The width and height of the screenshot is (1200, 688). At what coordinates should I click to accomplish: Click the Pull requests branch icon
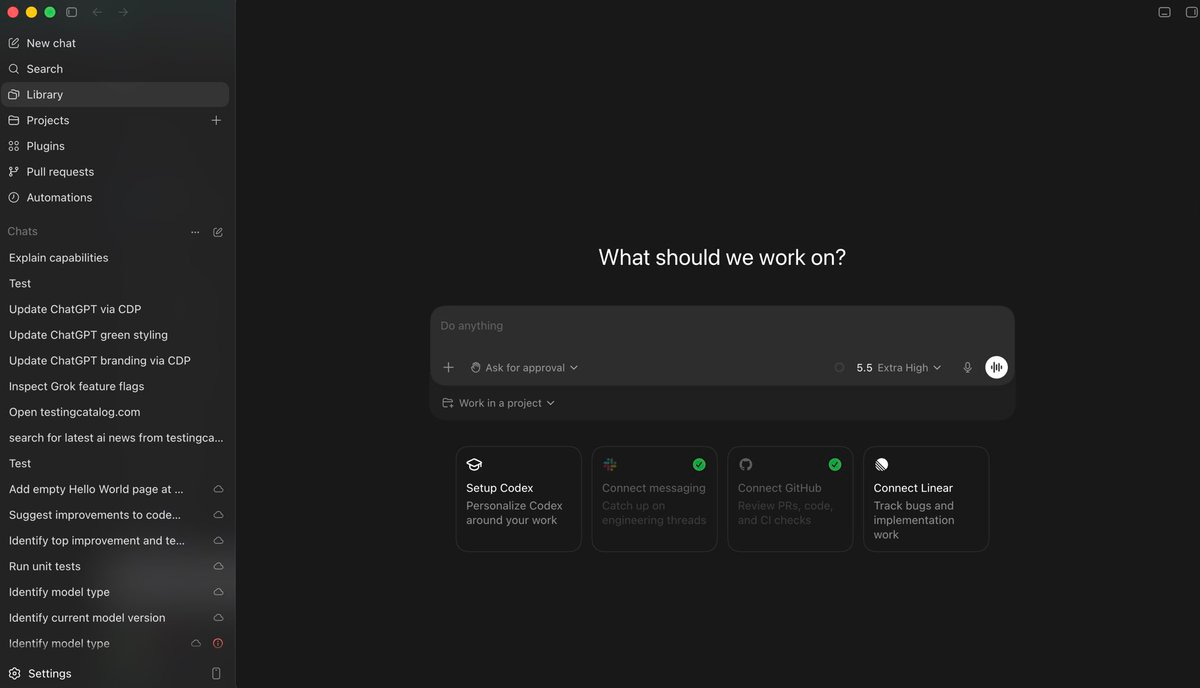click(x=14, y=172)
